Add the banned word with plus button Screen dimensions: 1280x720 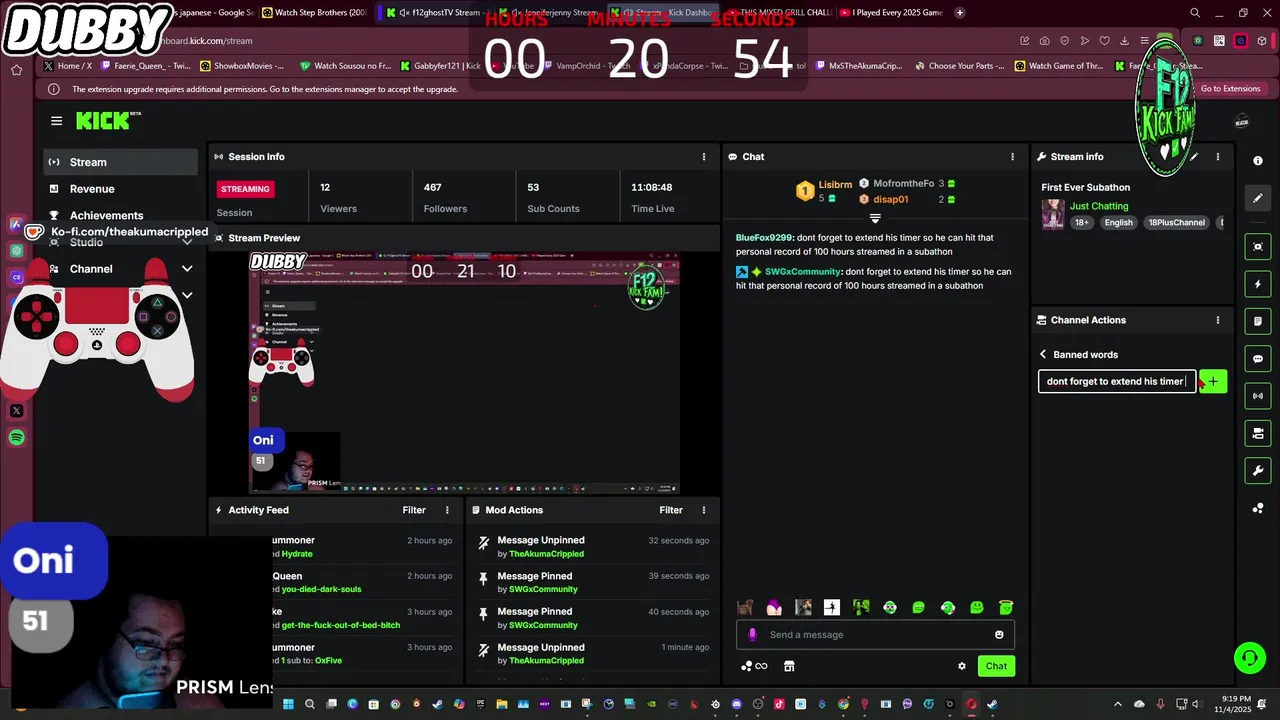1213,381
